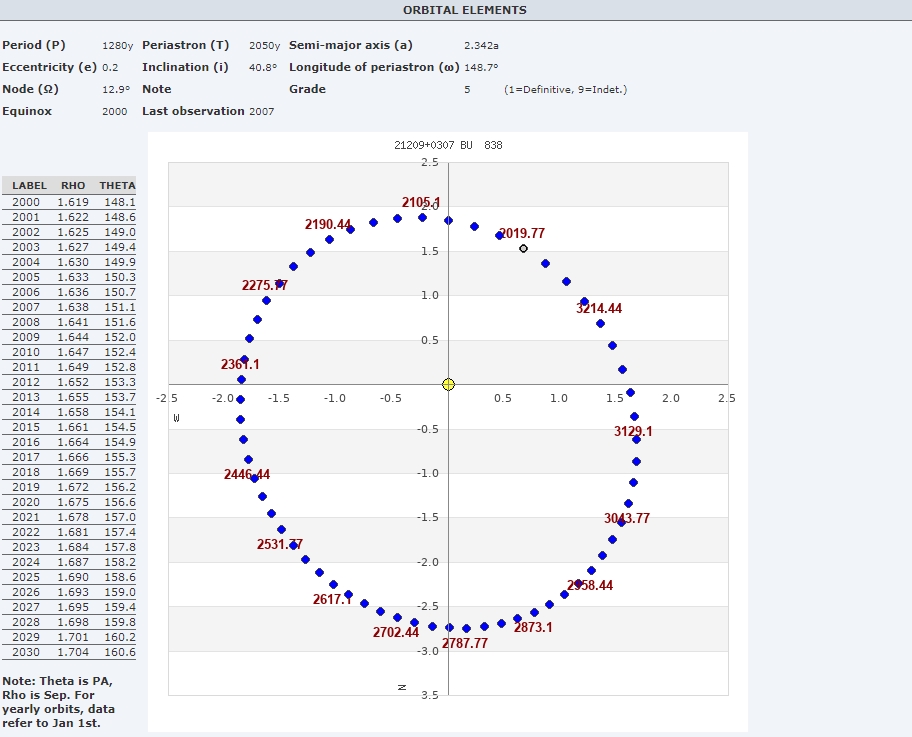The width and height of the screenshot is (912, 737).
Task: Click the Last observation value 2007
Action: pos(261,112)
